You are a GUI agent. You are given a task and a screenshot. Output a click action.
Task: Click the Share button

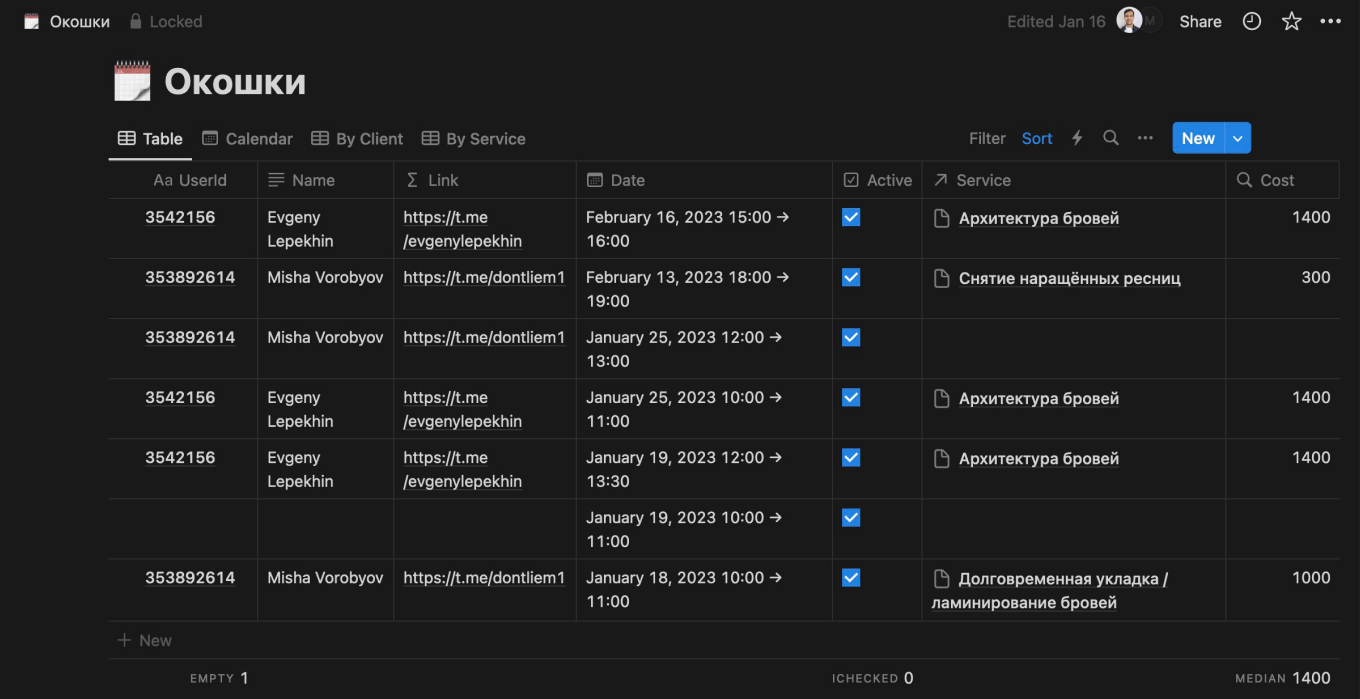coord(1200,21)
